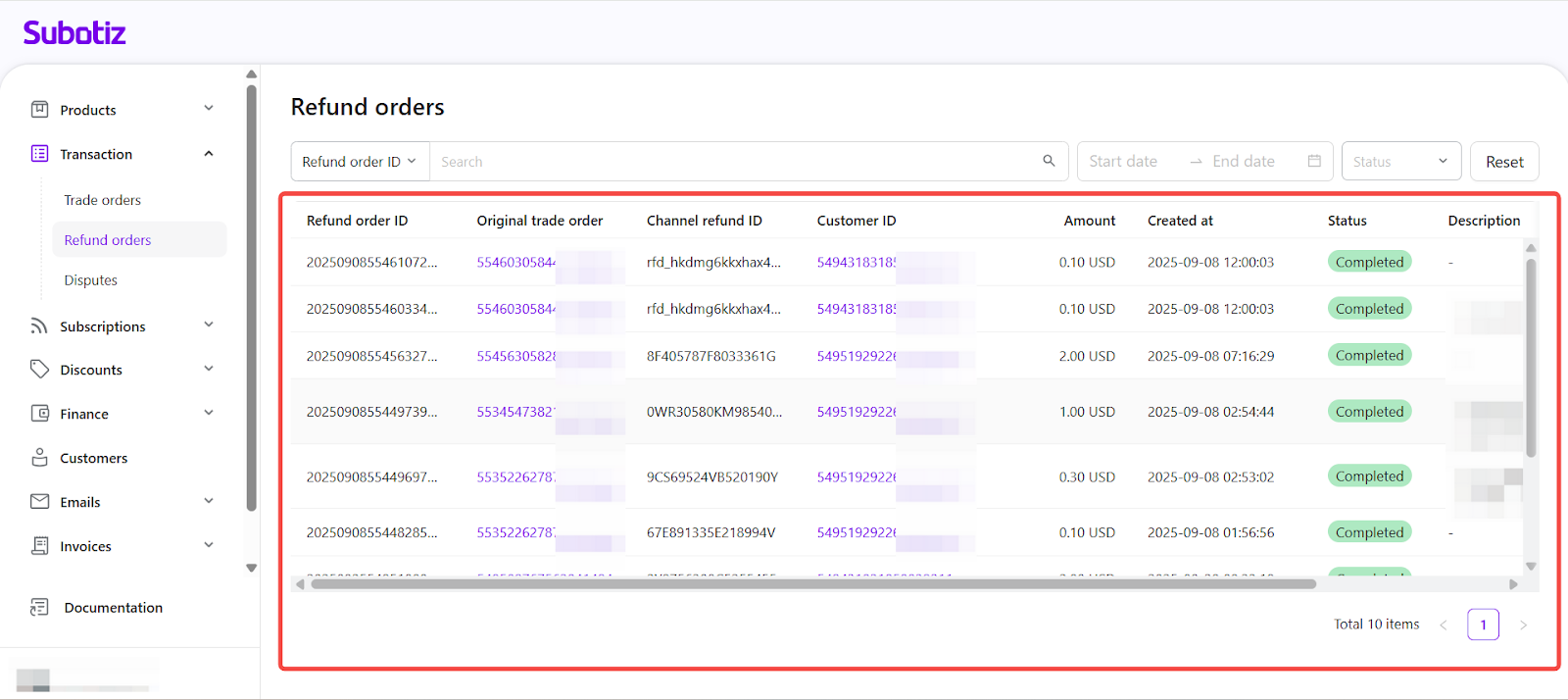Open customer ID link in first row
This screenshot has height=700, width=1568.
pos(856,262)
